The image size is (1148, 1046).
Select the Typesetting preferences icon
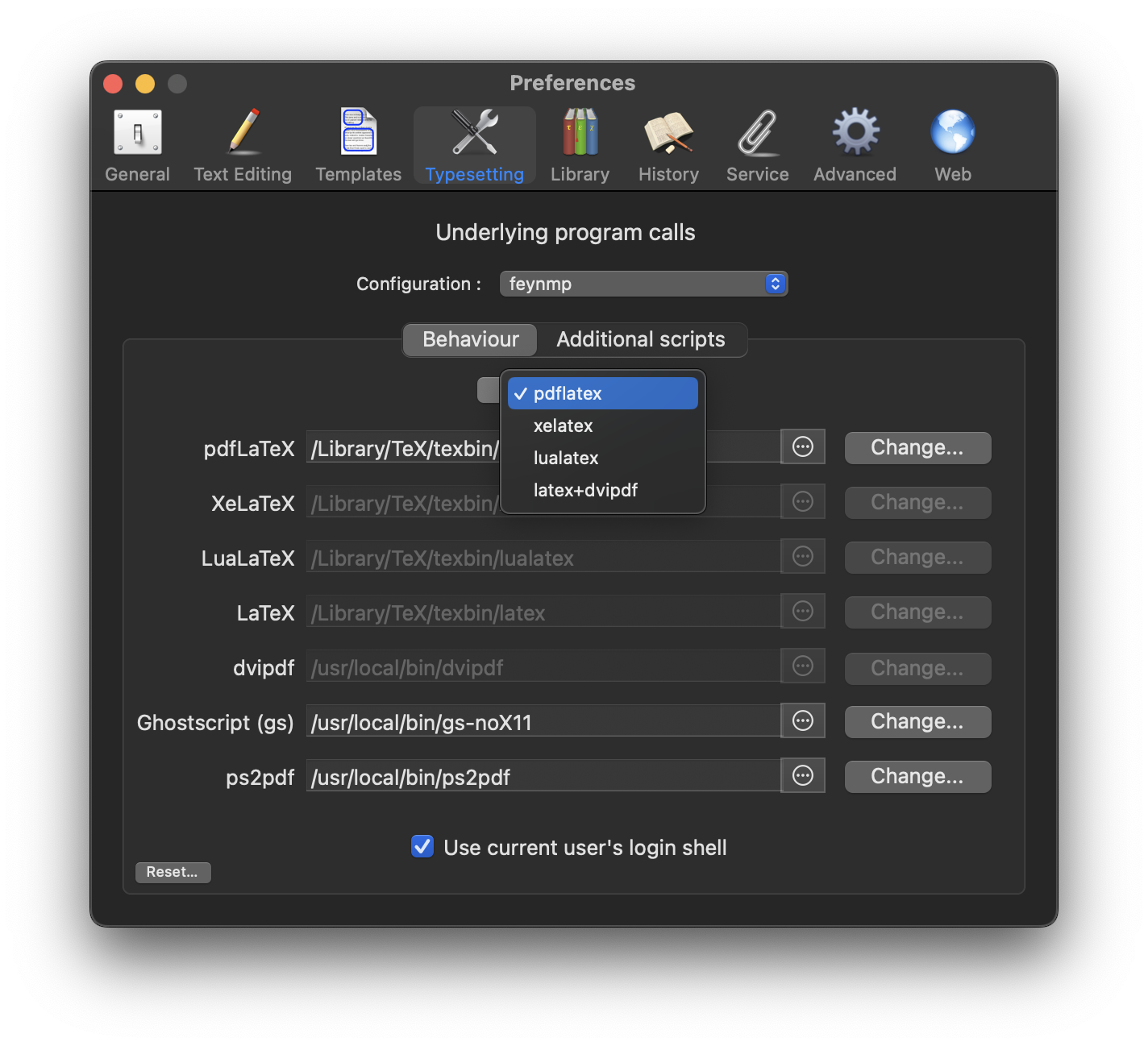[474, 143]
